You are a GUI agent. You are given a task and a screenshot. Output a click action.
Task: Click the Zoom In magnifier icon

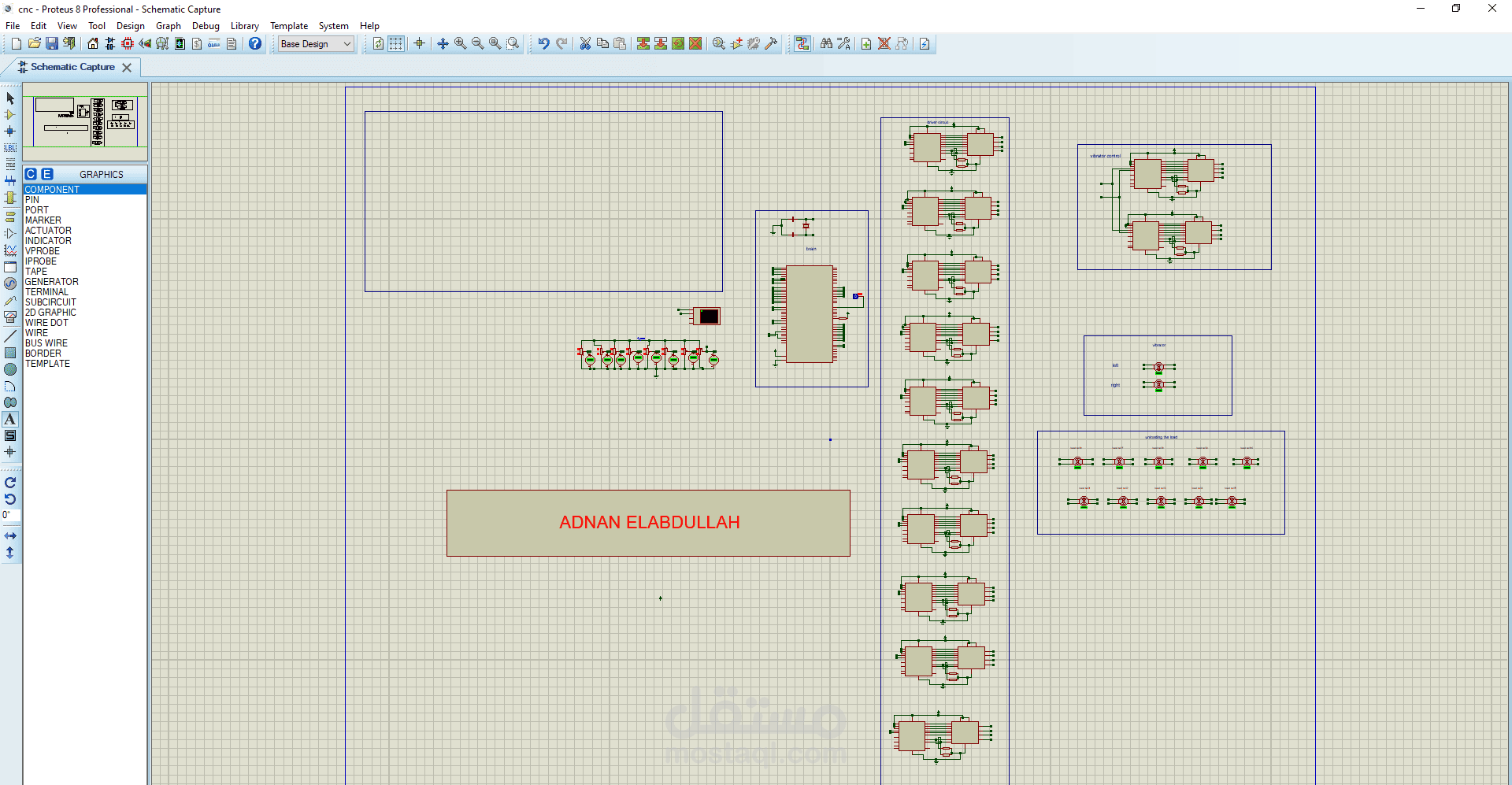click(x=461, y=44)
